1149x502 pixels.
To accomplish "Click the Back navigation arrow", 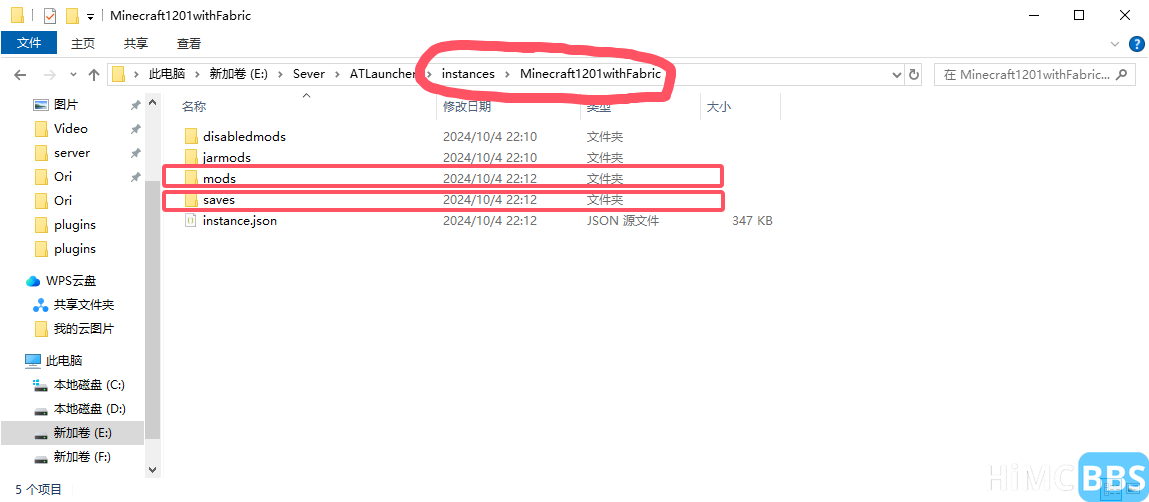I will [x=21, y=75].
